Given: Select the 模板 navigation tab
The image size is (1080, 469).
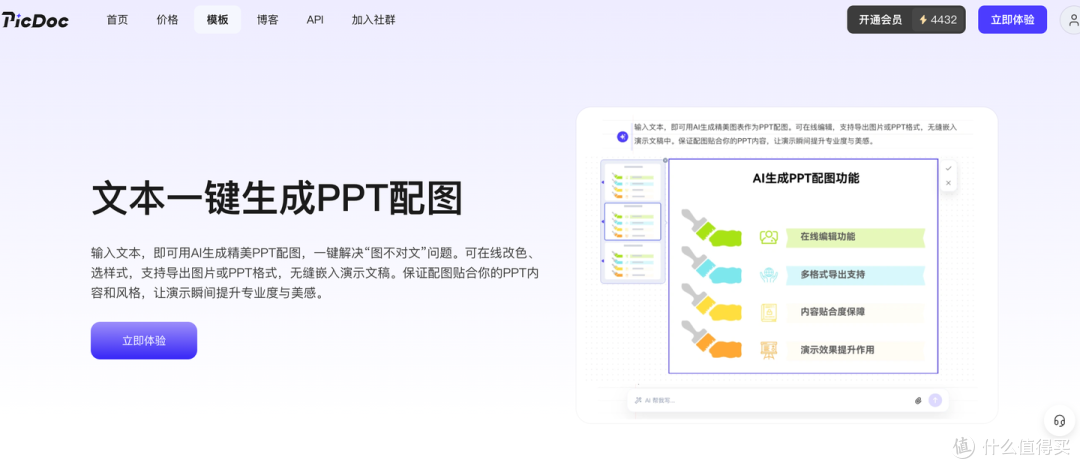Looking at the screenshot, I should [x=218, y=20].
